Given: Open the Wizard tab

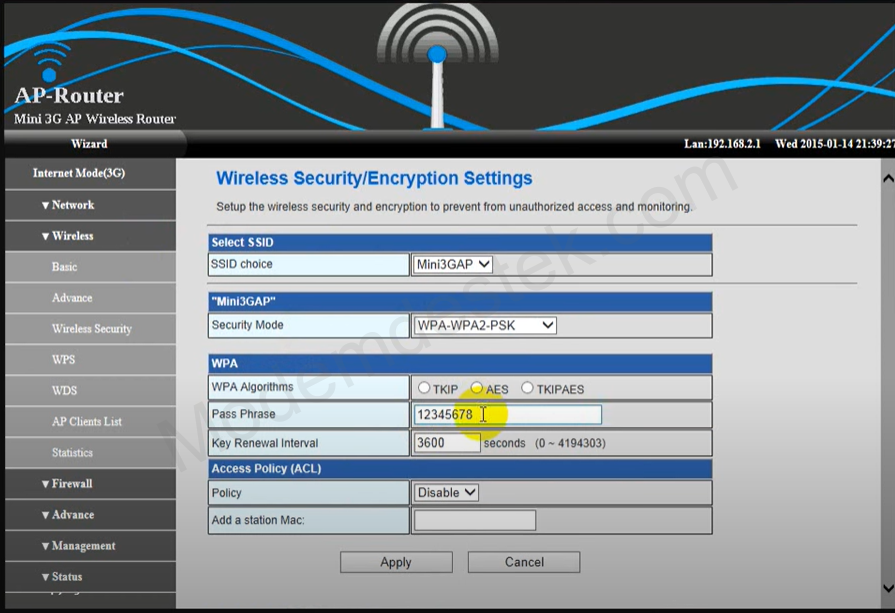Looking at the screenshot, I should pos(89,144).
